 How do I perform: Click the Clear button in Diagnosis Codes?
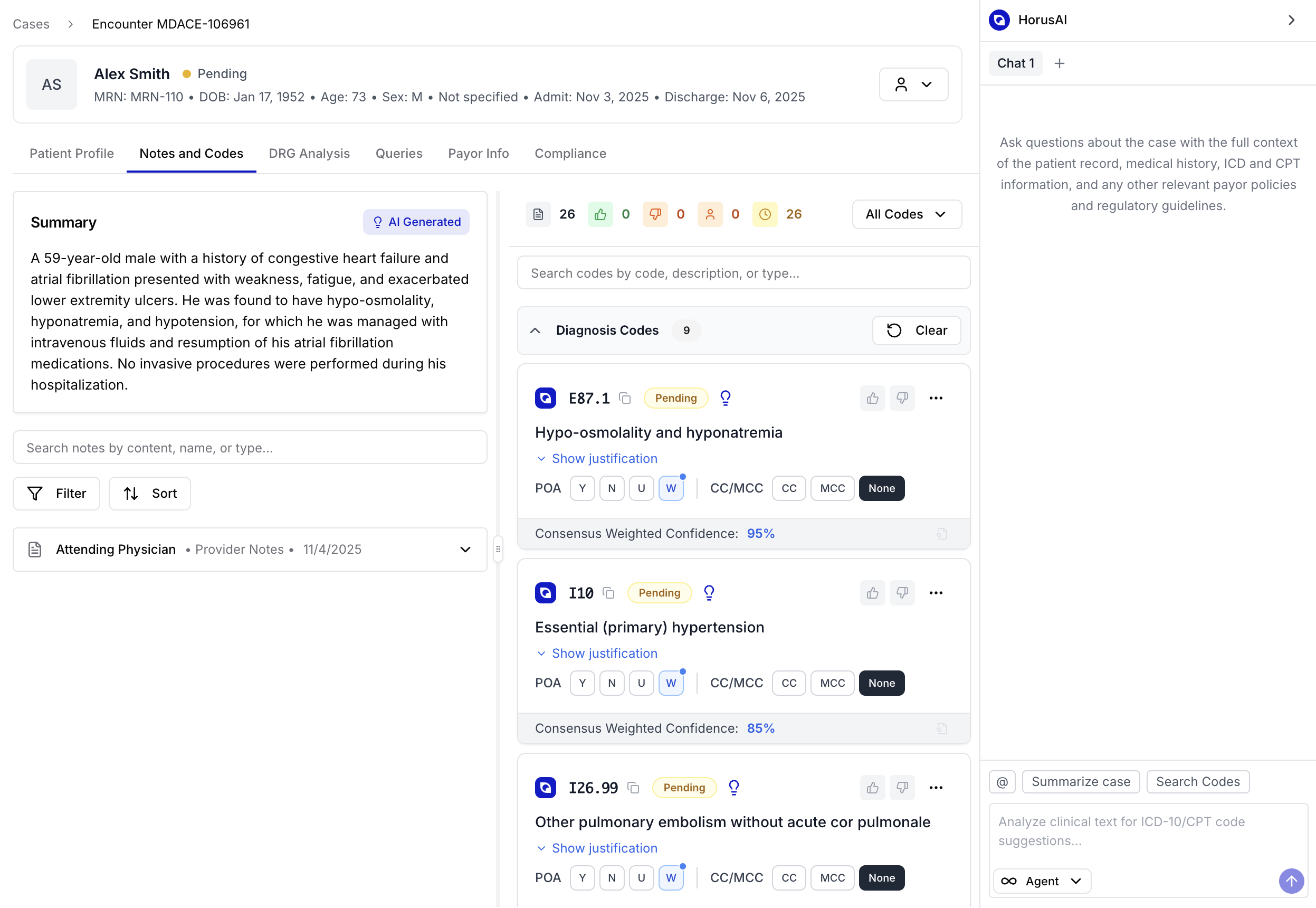[916, 330]
